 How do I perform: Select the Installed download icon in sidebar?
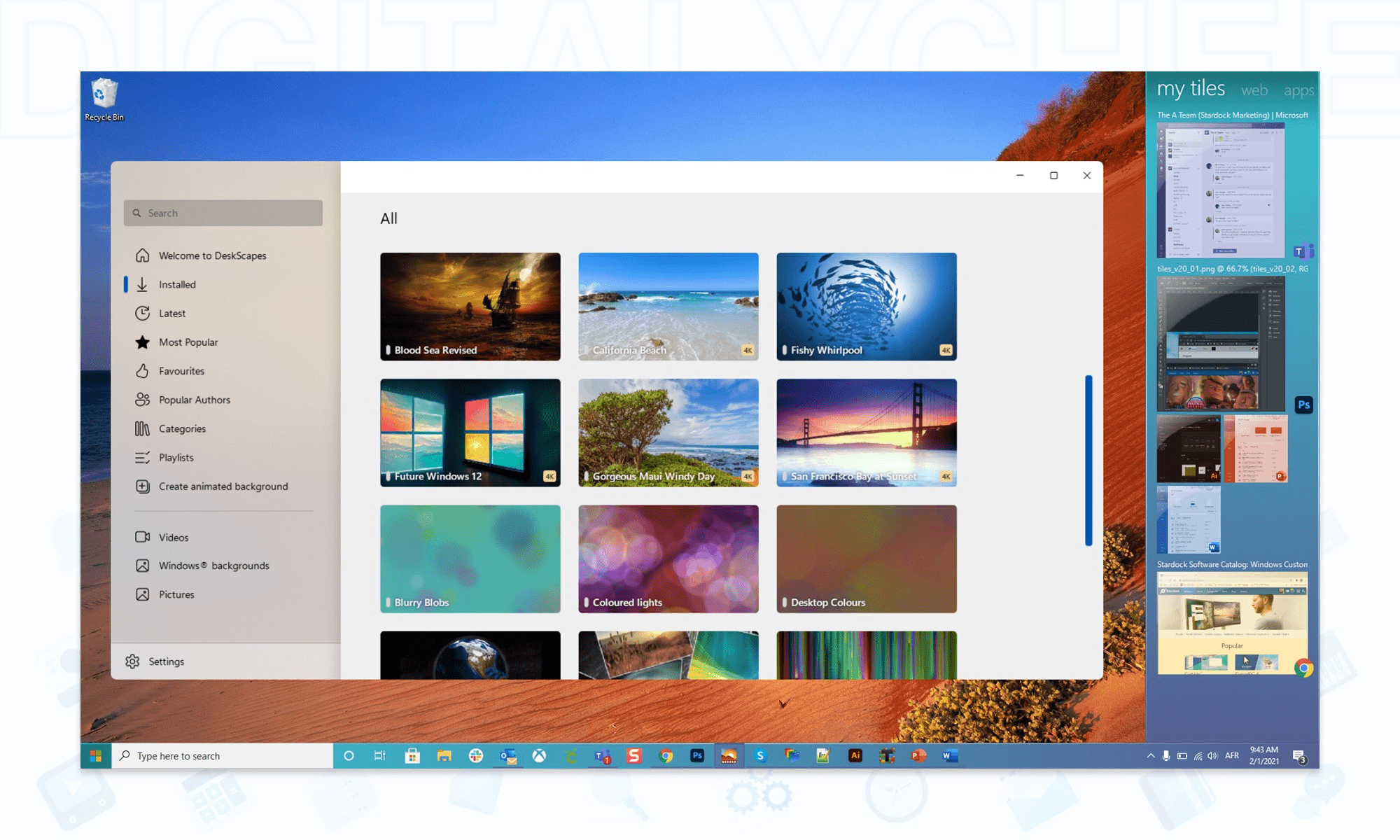point(142,284)
